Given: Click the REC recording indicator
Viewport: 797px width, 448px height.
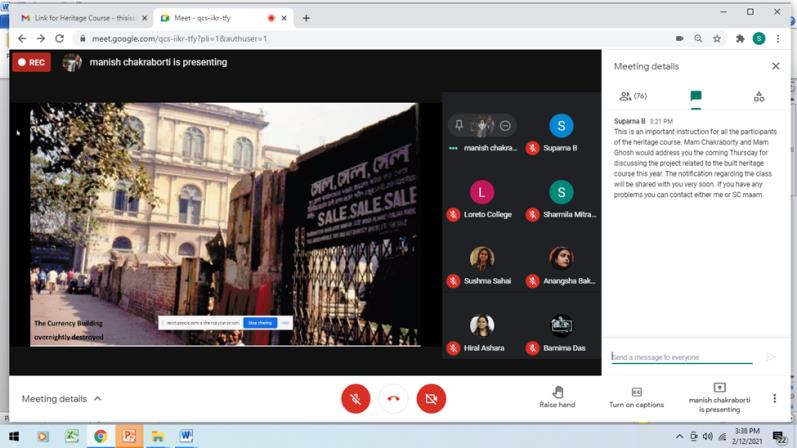Looking at the screenshot, I should click(x=31, y=62).
